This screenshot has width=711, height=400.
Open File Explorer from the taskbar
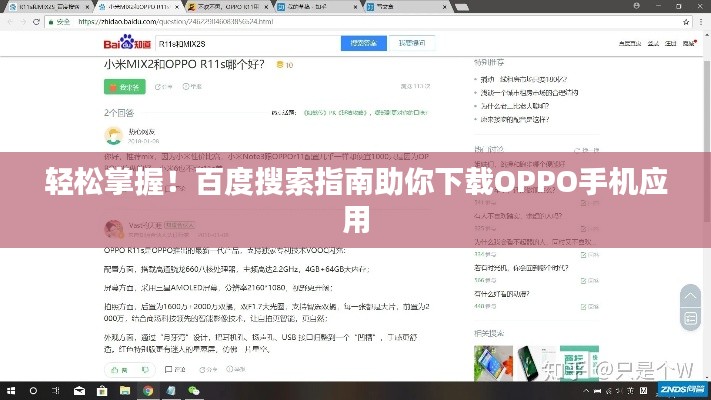[125, 390]
